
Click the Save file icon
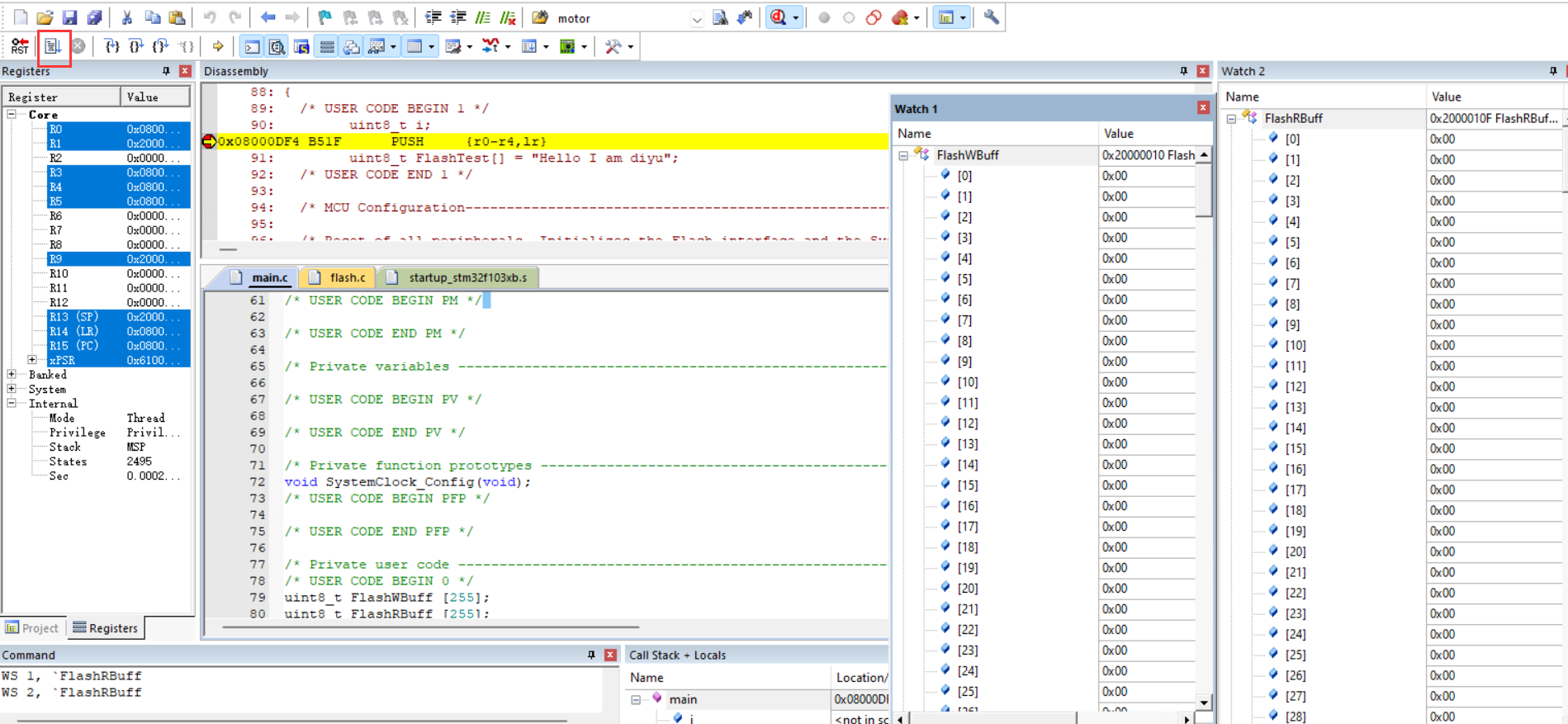click(x=70, y=17)
